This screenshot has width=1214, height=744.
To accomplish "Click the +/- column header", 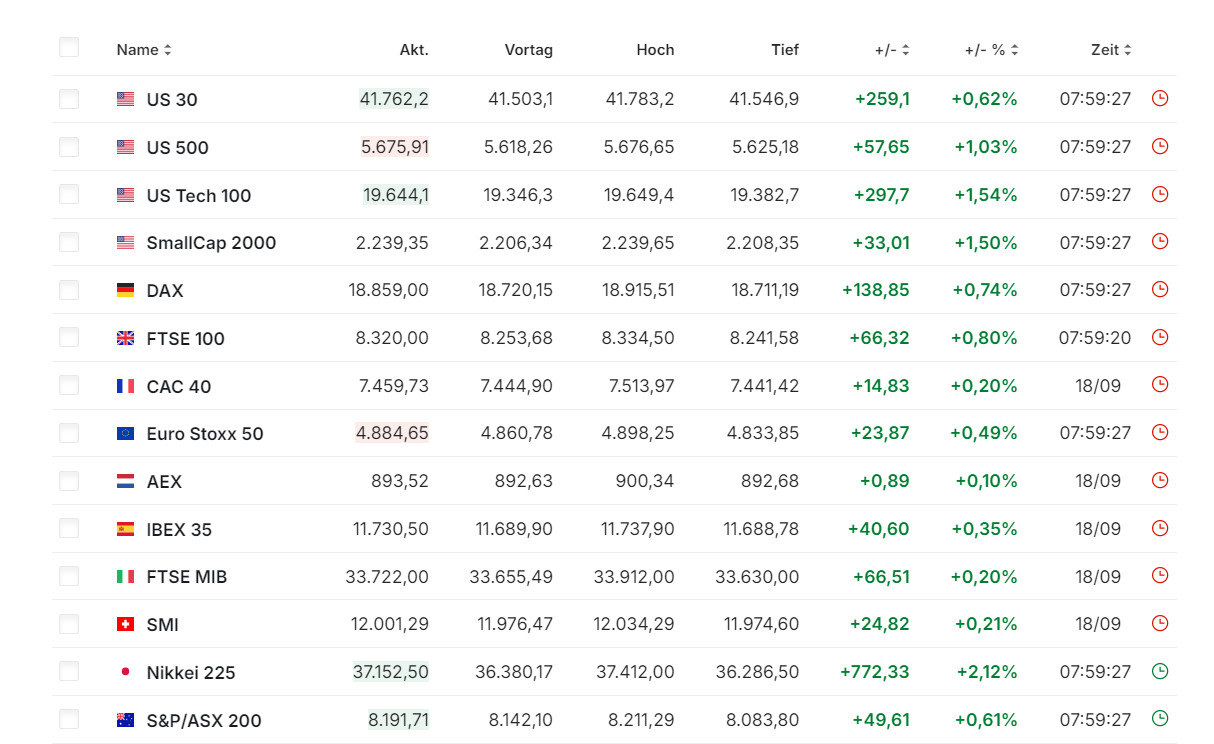I will 886,50.
